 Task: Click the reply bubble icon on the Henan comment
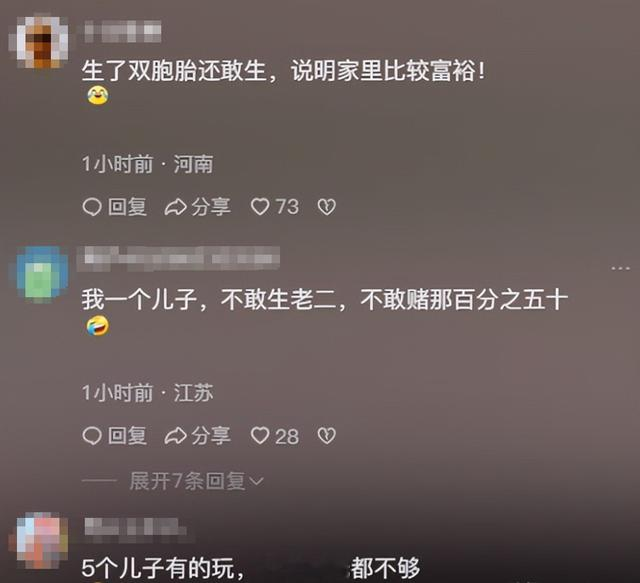click(x=92, y=207)
